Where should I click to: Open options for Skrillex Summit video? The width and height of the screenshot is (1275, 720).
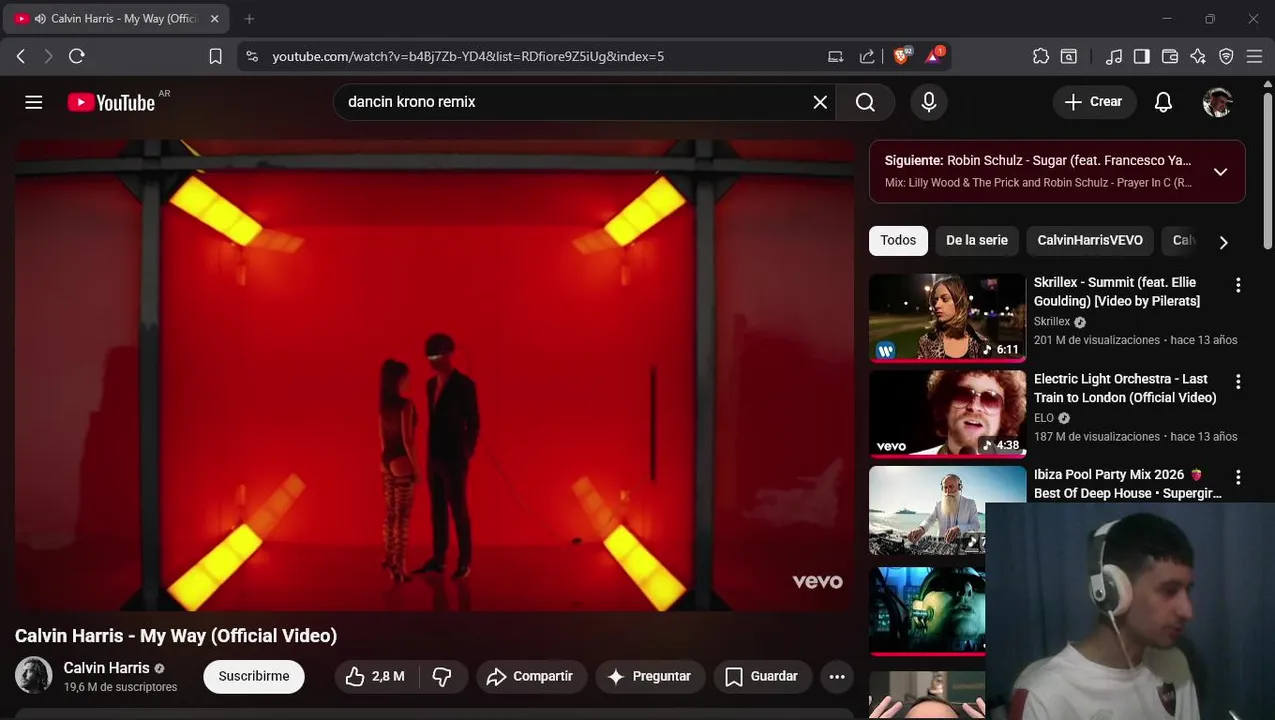[x=1238, y=285]
